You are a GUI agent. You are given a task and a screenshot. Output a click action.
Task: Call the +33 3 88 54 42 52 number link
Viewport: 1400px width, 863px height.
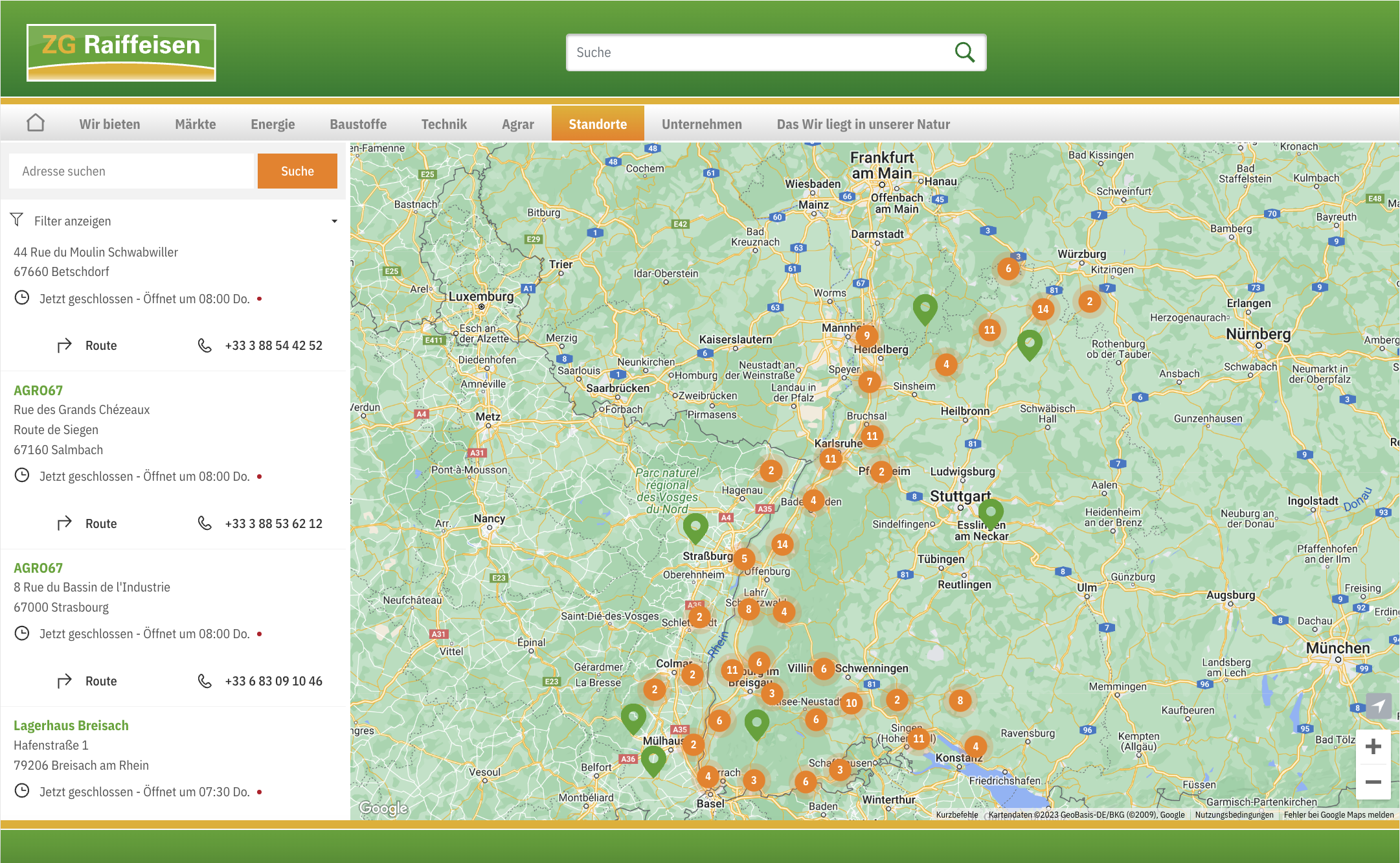(x=273, y=345)
